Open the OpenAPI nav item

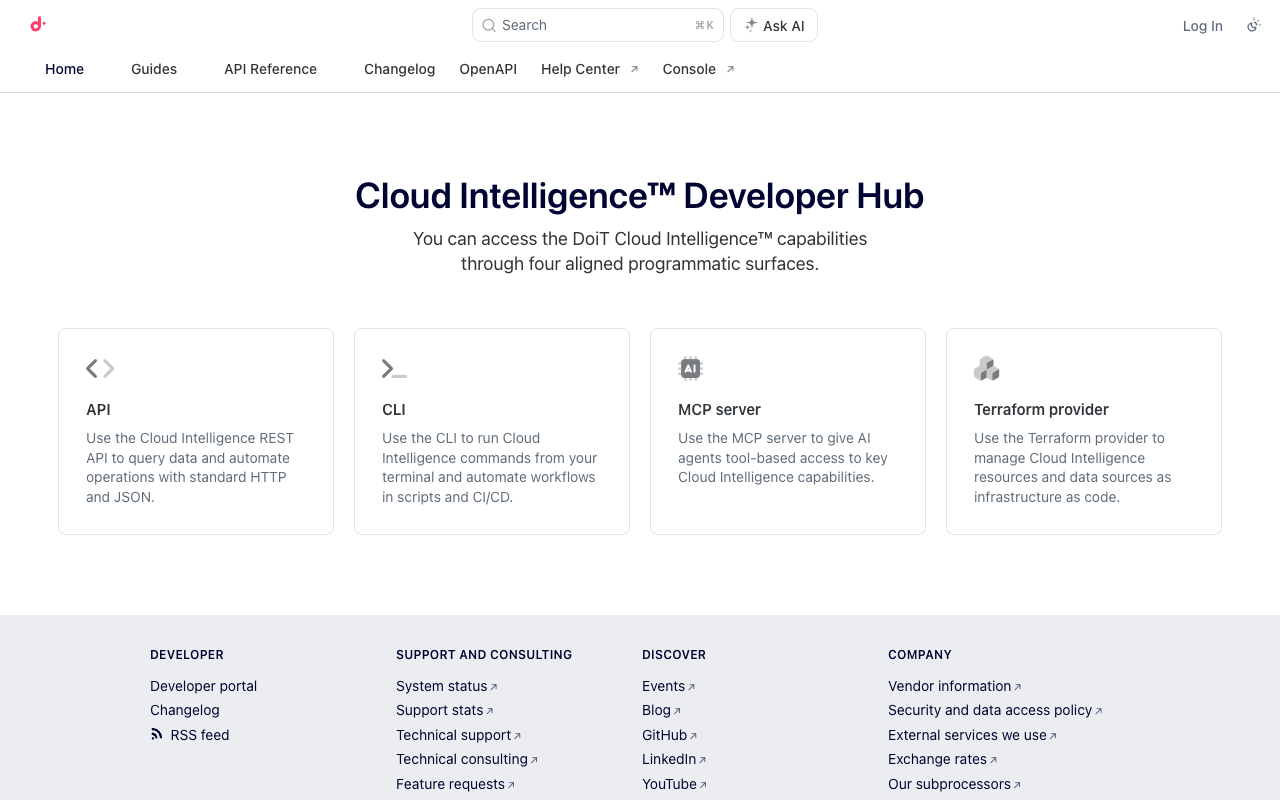(x=488, y=69)
